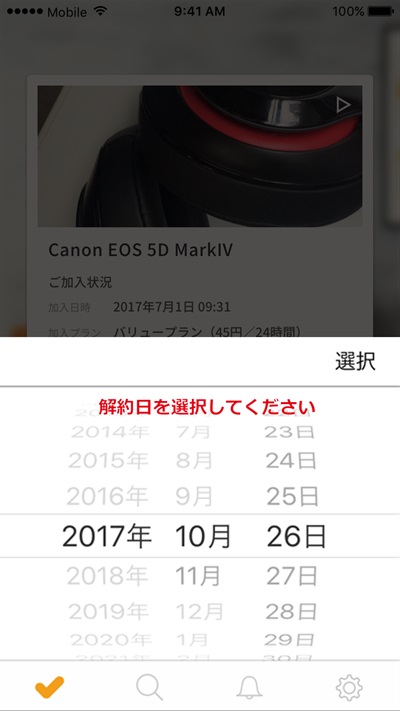The height and width of the screenshot is (711, 400).
Task: Open the notifications bell tab
Action: 249,687
